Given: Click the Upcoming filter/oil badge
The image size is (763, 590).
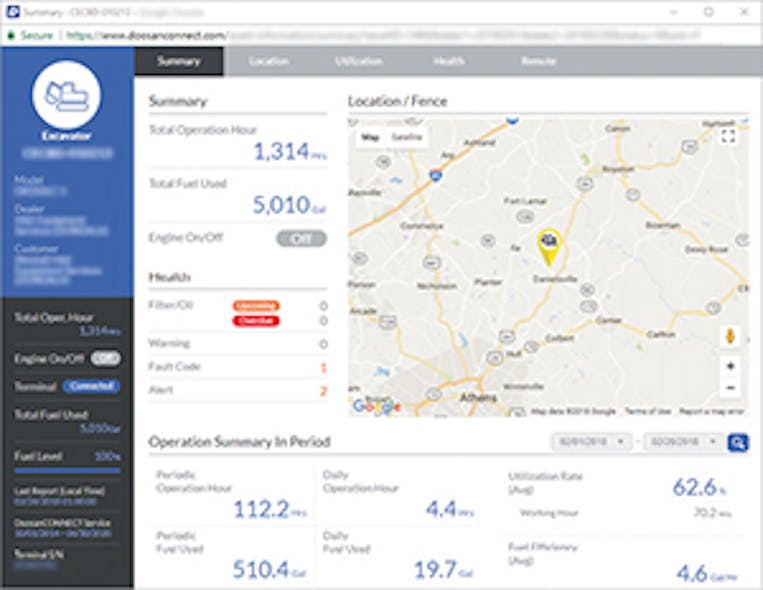Looking at the screenshot, I should [x=256, y=305].
